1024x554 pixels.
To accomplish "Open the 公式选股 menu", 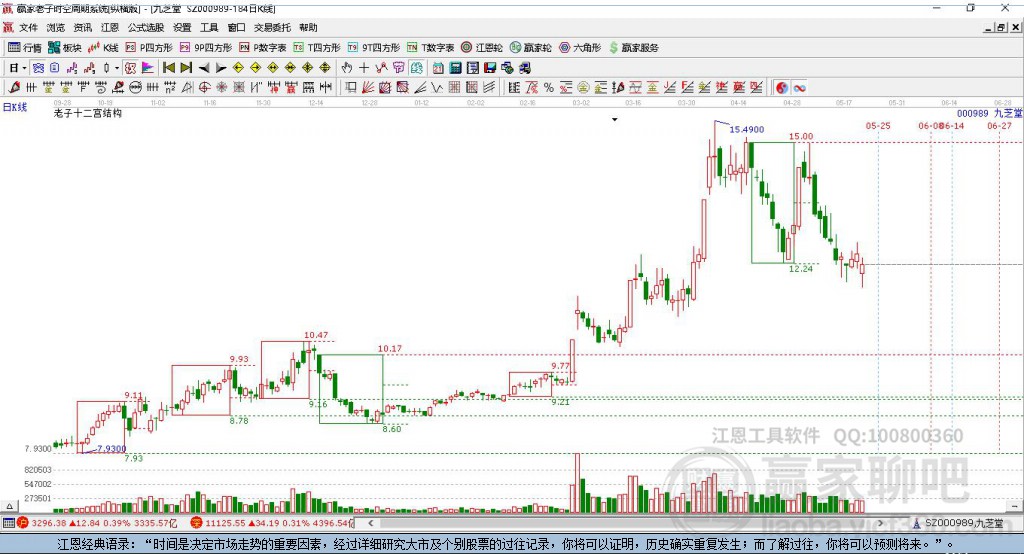I will point(146,27).
